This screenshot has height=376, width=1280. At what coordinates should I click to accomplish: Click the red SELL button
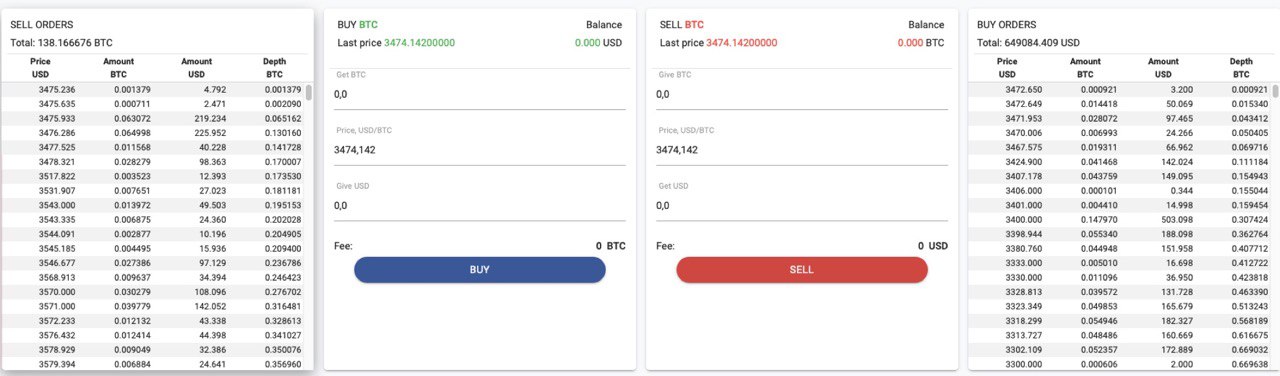pyautogui.click(x=802, y=270)
